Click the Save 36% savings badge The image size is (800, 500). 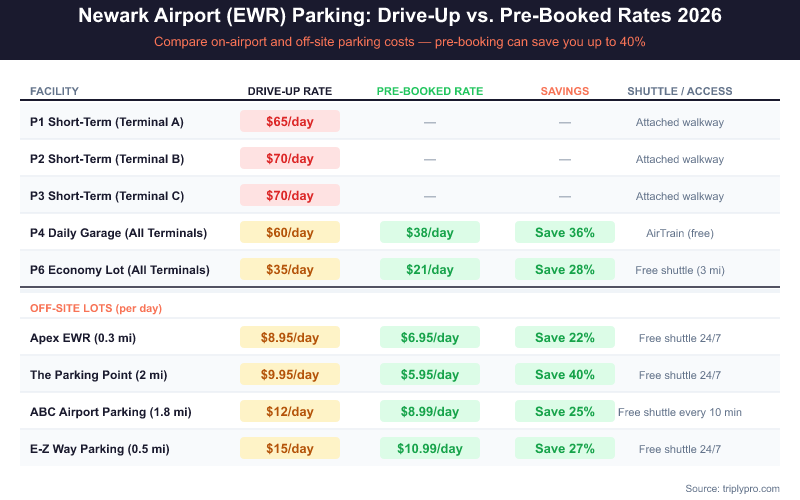(565, 232)
